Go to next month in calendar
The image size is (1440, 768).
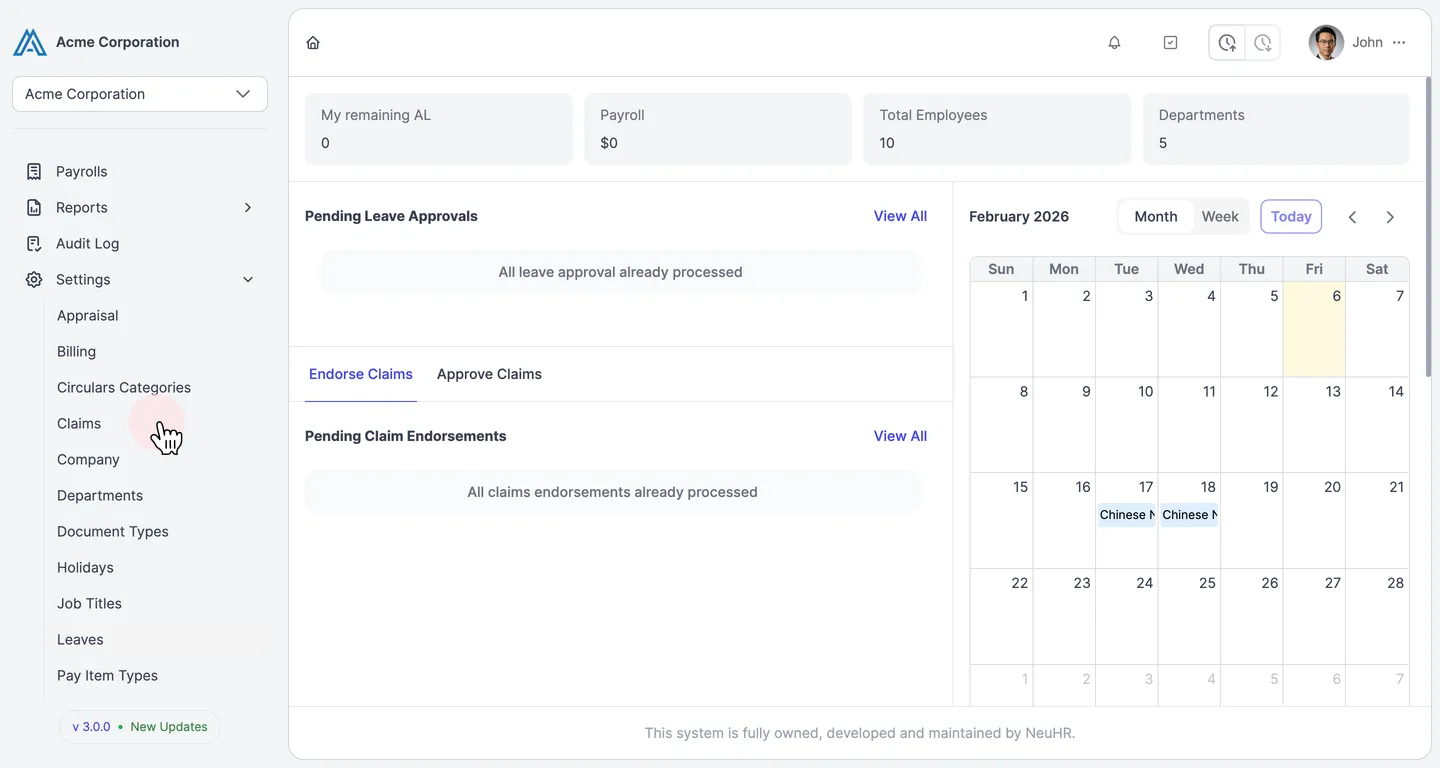pyautogui.click(x=1390, y=217)
